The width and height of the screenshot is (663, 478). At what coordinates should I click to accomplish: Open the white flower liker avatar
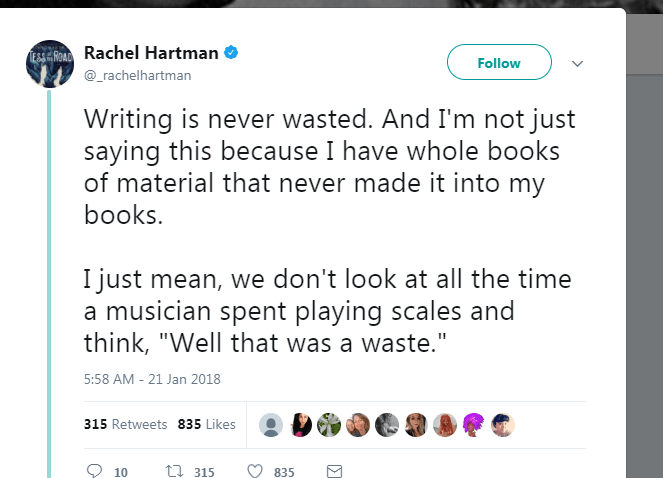tap(329, 425)
